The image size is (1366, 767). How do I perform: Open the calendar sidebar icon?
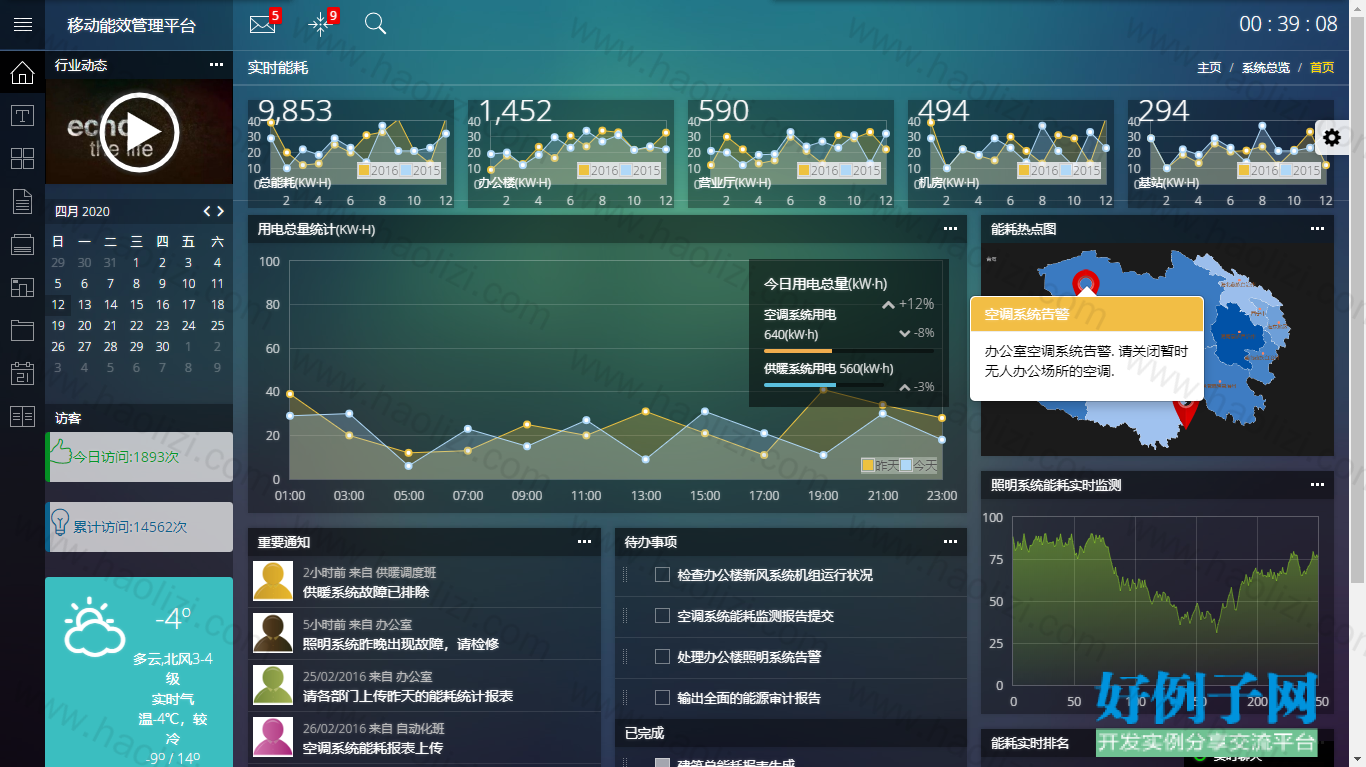22,374
